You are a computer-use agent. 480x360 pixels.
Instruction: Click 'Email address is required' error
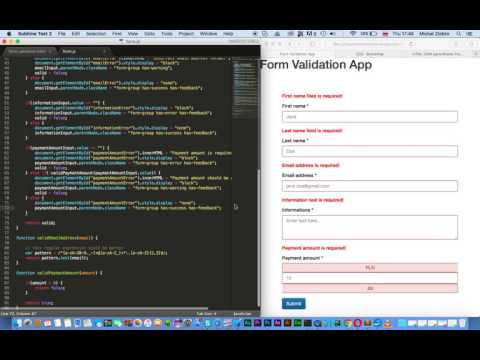point(311,165)
